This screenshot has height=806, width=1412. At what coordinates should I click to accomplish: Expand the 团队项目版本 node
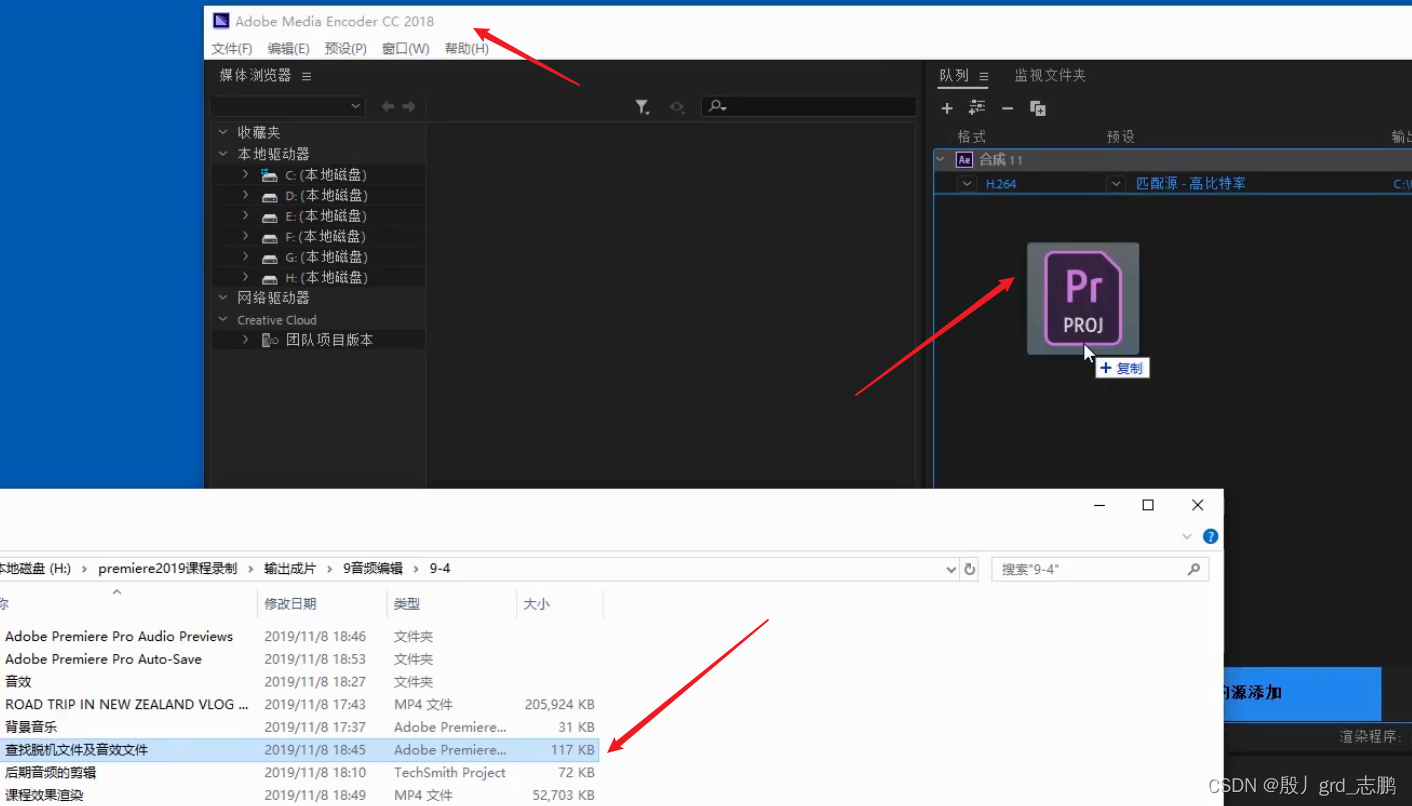click(245, 340)
